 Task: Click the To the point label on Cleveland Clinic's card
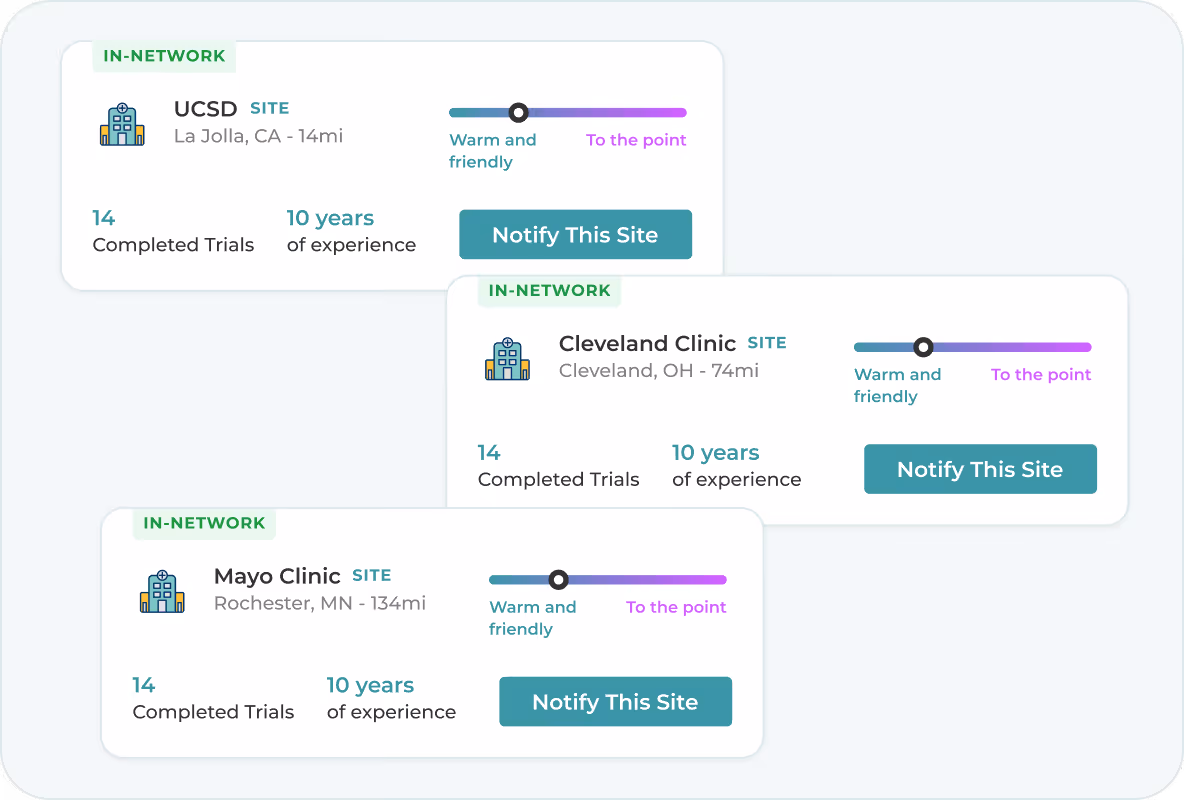[x=1040, y=374]
